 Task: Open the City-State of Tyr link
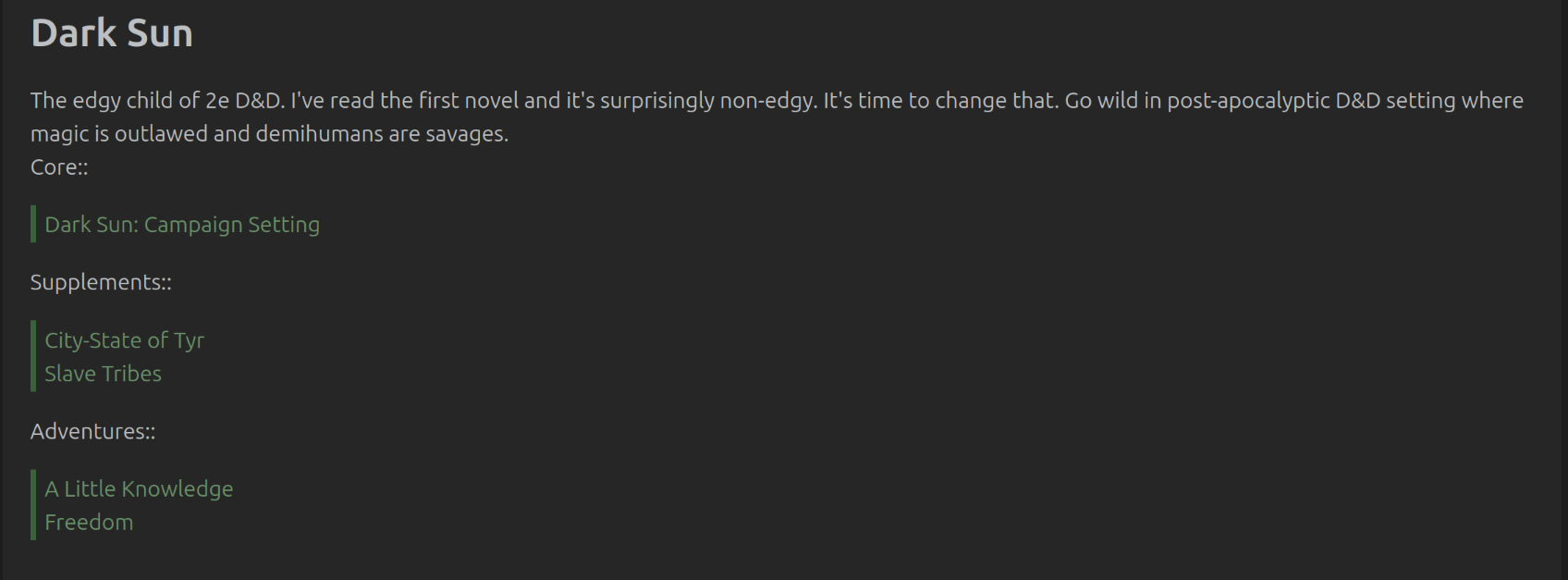point(124,340)
